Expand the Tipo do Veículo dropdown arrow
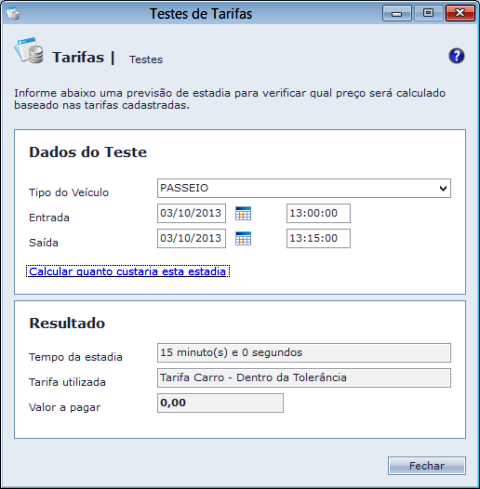480x489 pixels. (443, 188)
